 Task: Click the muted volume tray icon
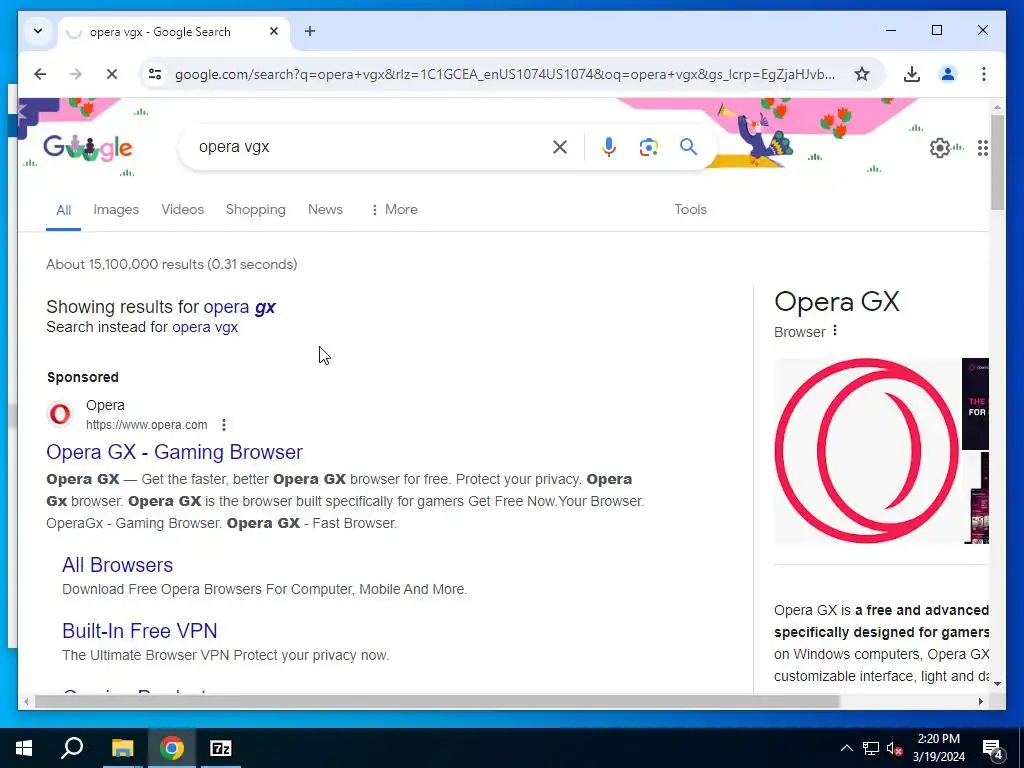(x=895, y=748)
